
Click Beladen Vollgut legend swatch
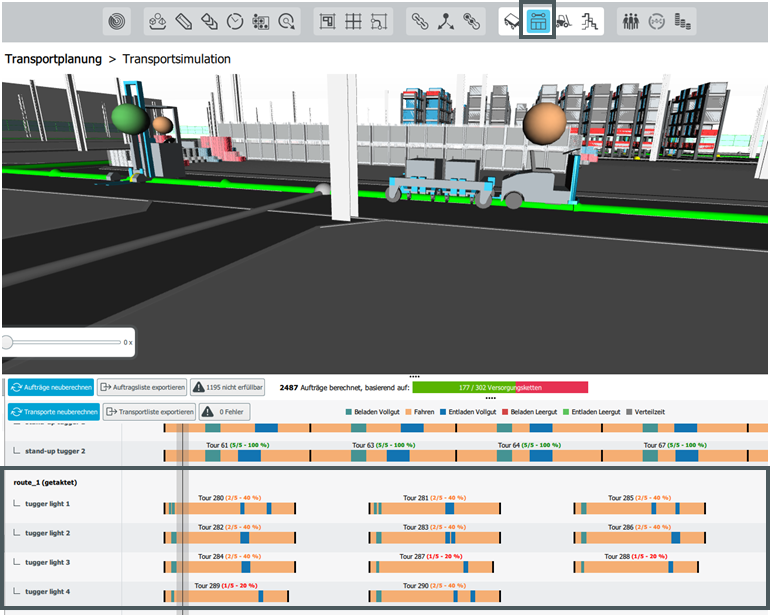coord(349,412)
